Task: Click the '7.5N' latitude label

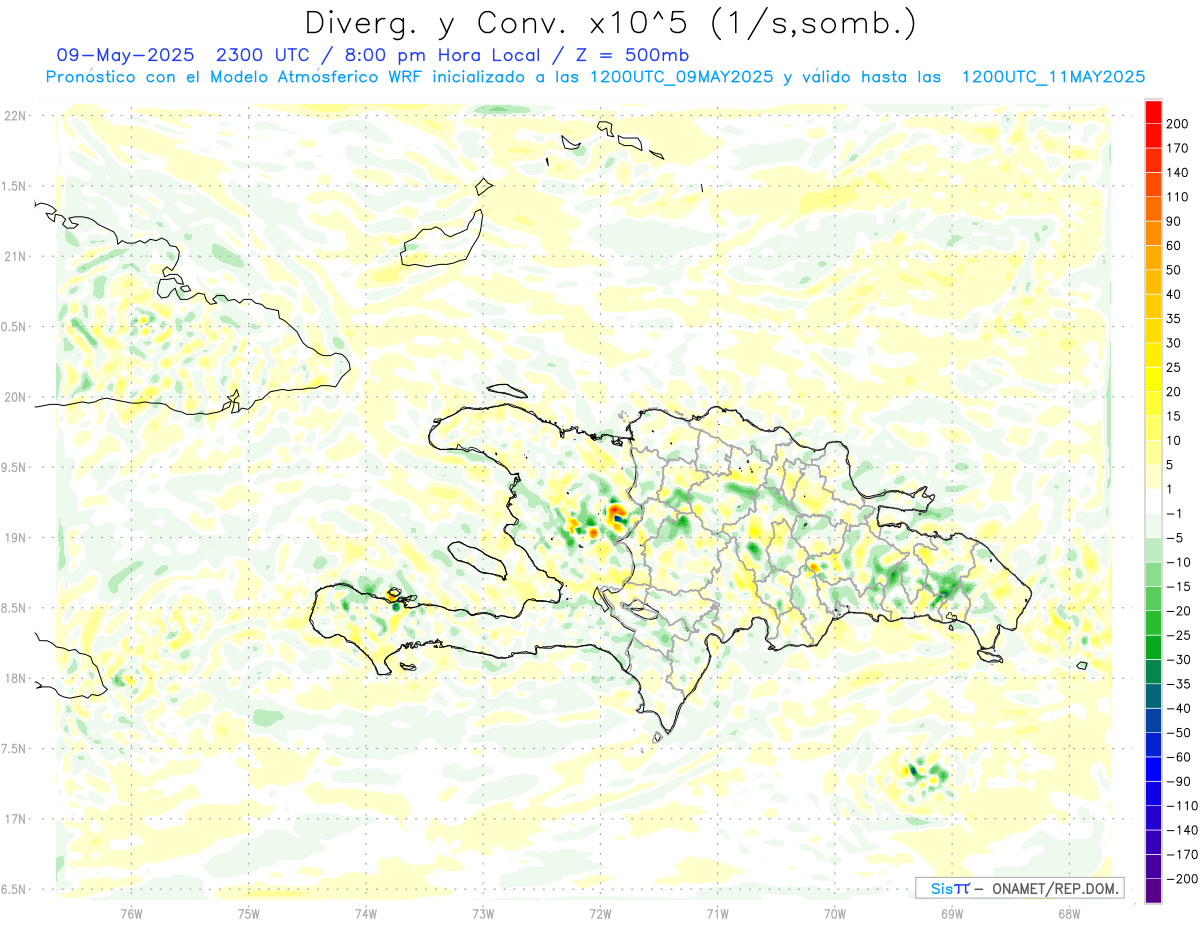Action: pyautogui.click(x=15, y=749)
